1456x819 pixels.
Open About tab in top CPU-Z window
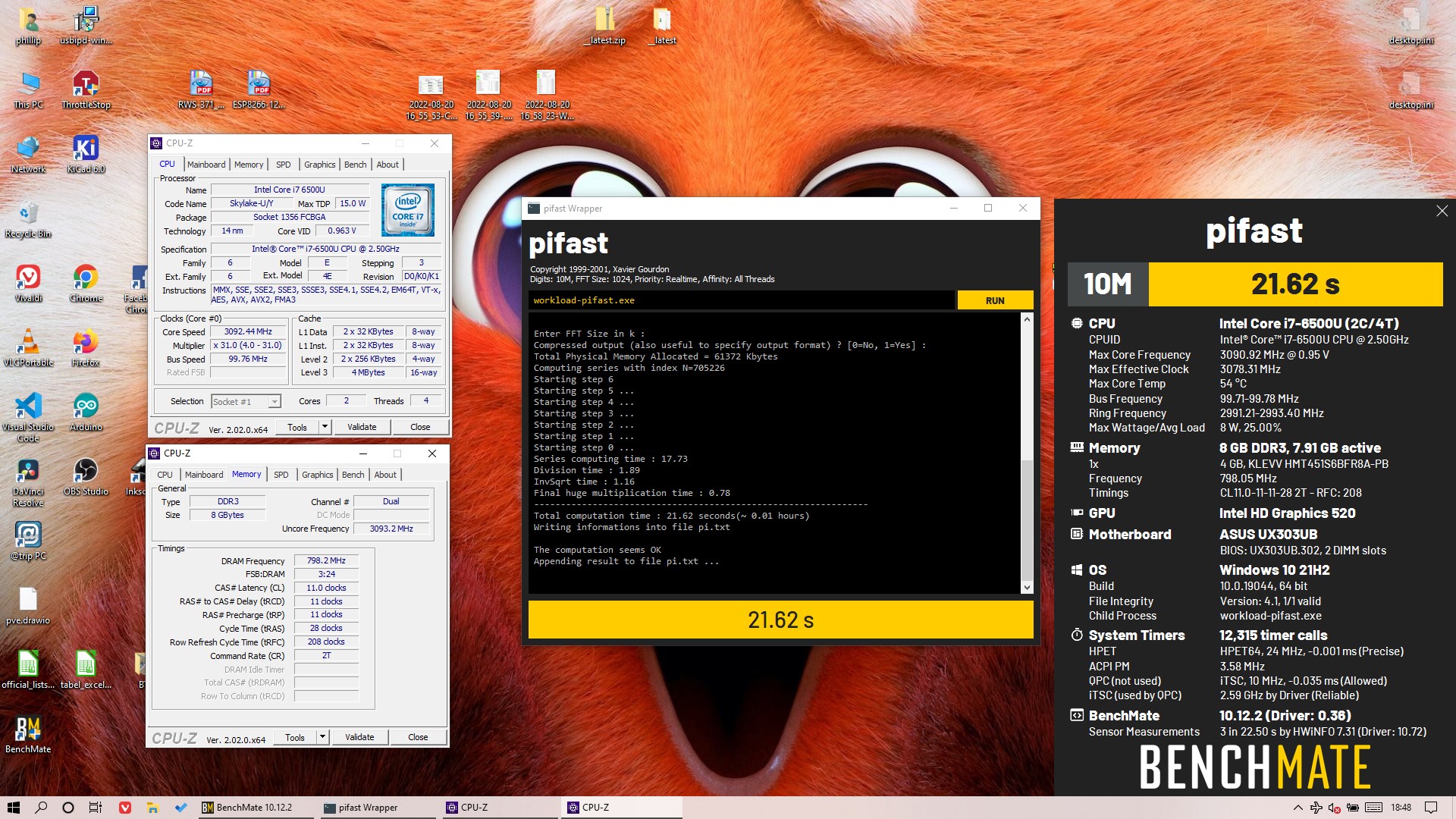coord(388,165)
